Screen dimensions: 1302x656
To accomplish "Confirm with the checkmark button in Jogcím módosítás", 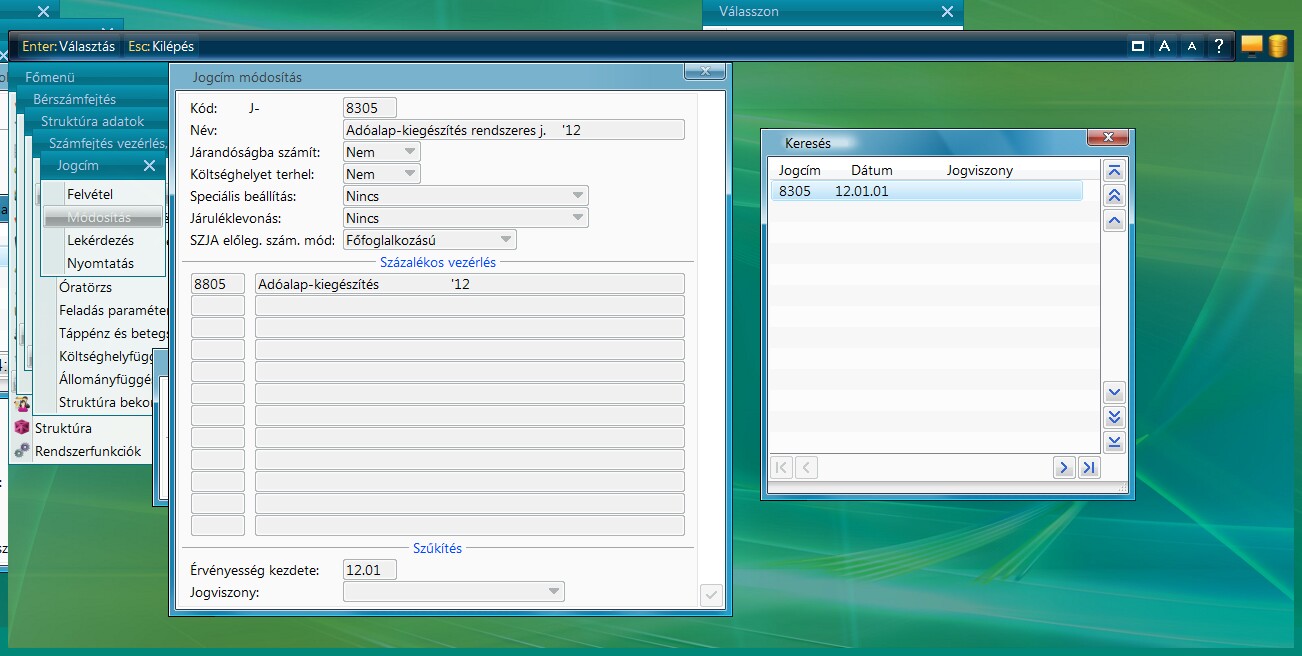I will tap(711, 595).
